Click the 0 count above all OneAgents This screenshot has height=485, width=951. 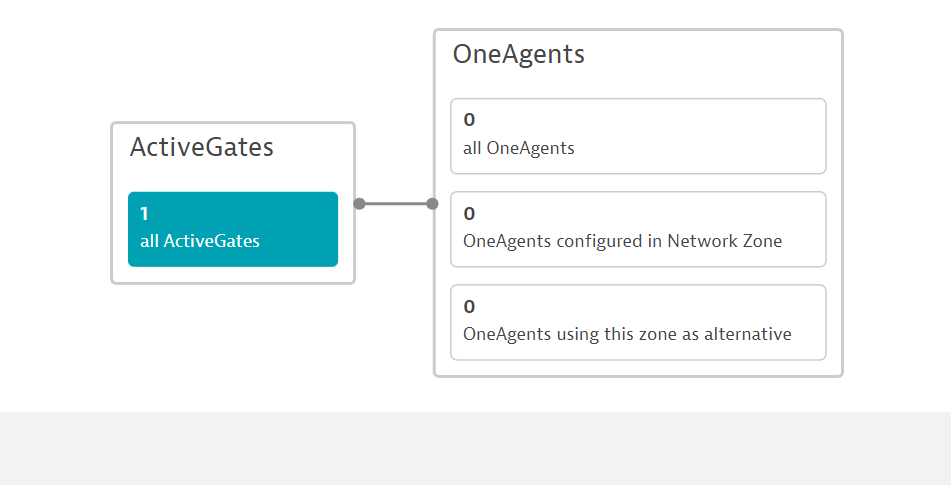tap(469, 120)
